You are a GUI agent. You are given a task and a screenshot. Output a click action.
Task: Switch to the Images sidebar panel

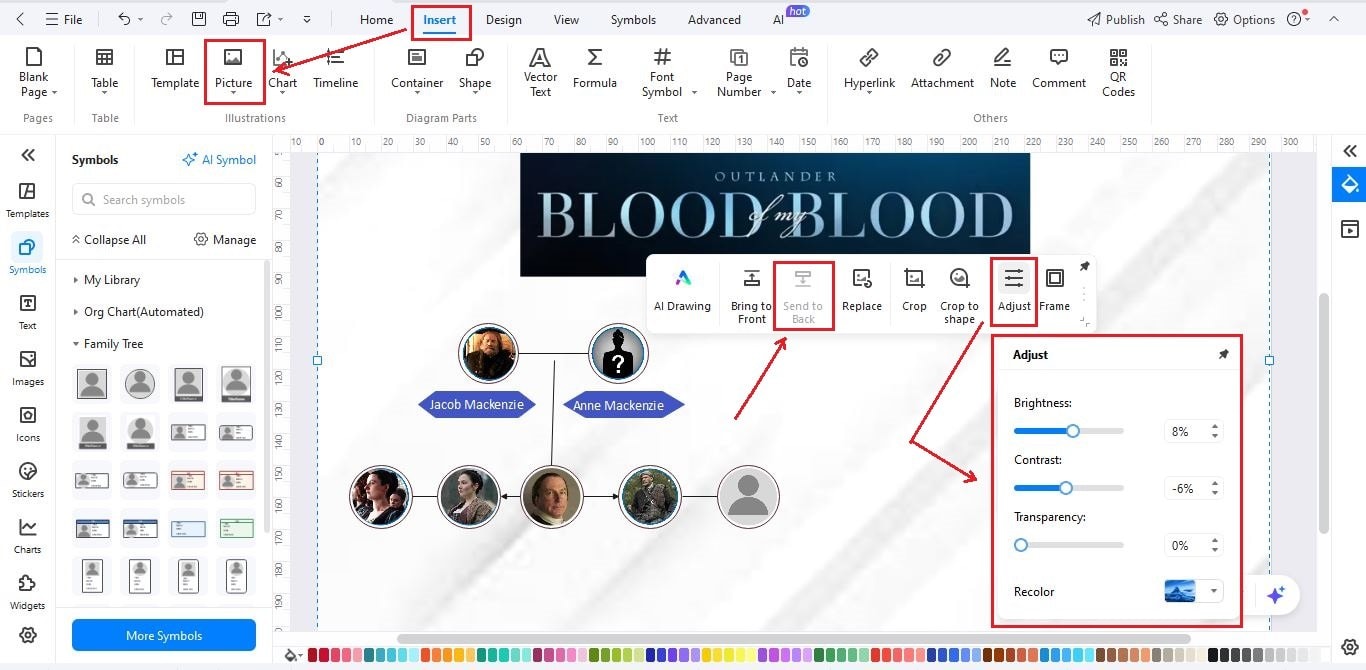click(27, 368)
